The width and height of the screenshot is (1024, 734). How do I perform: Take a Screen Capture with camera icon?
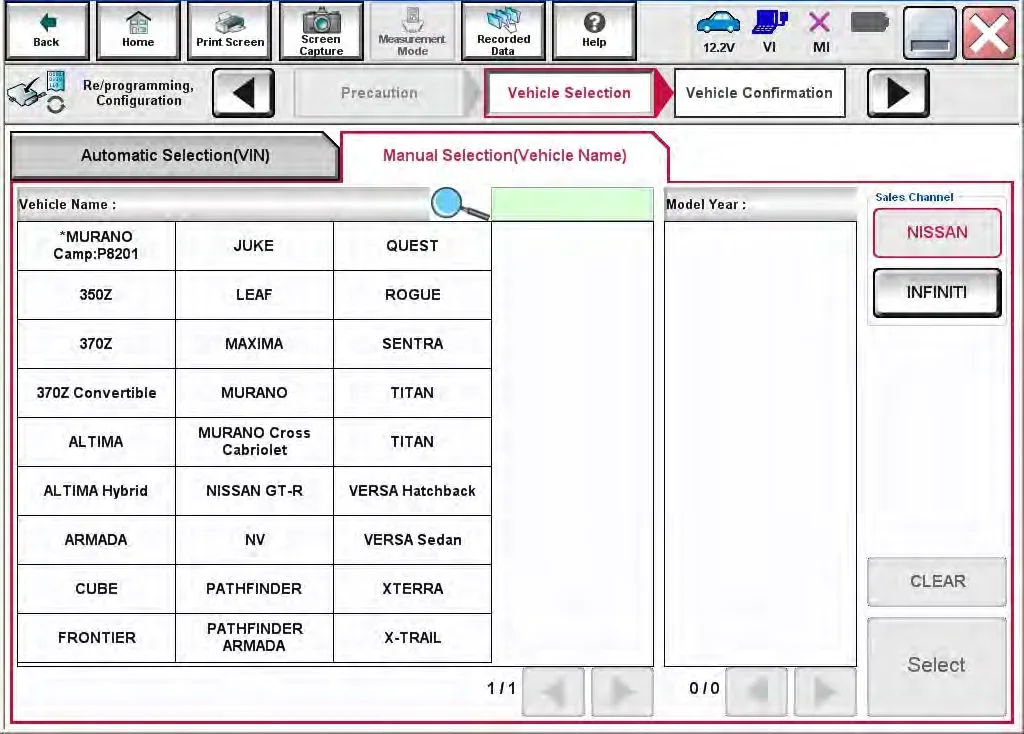click(x=321, y=31)
